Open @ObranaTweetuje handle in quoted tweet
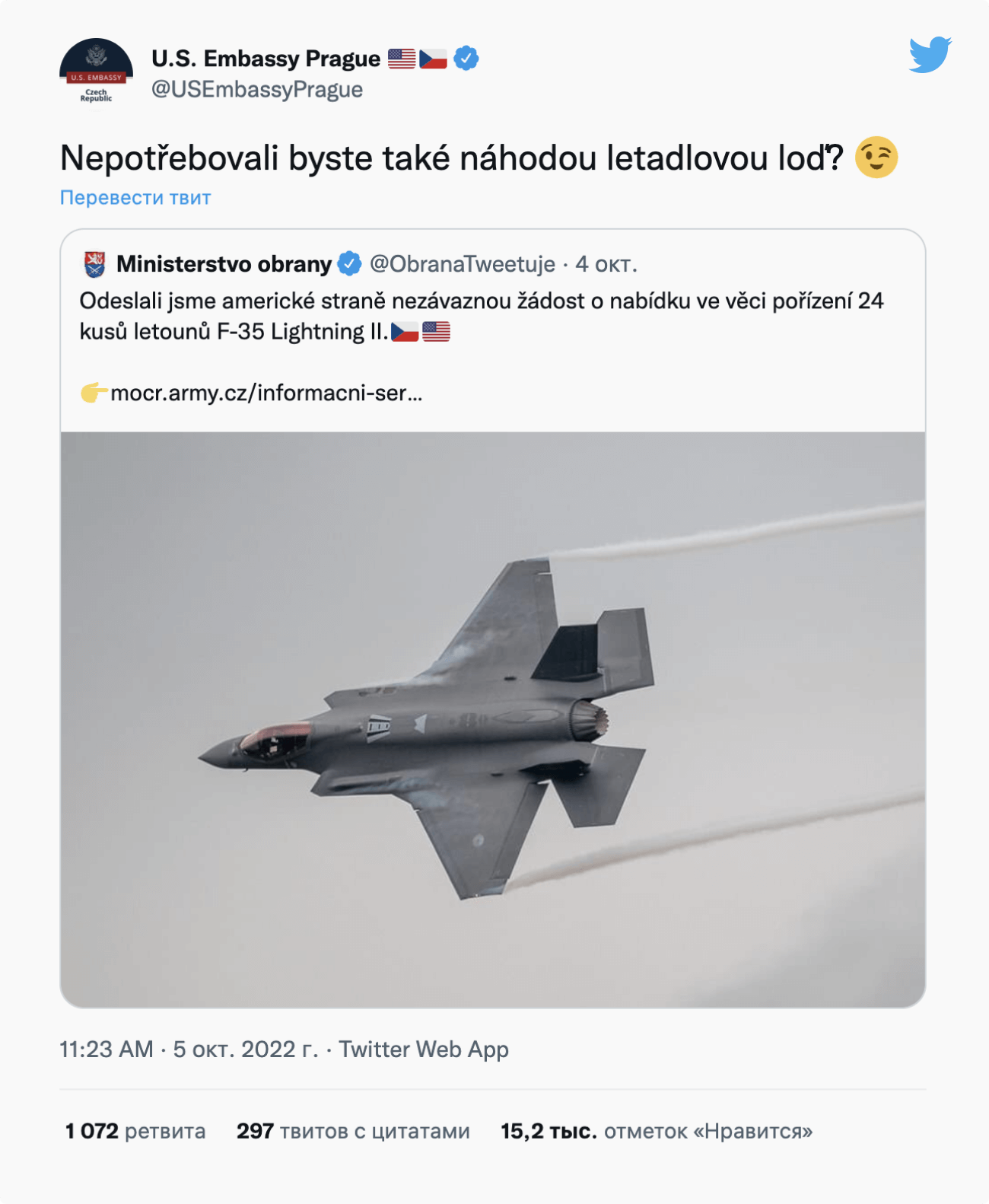This screenshot has width=989, height=1204. [x=463, y=264]
